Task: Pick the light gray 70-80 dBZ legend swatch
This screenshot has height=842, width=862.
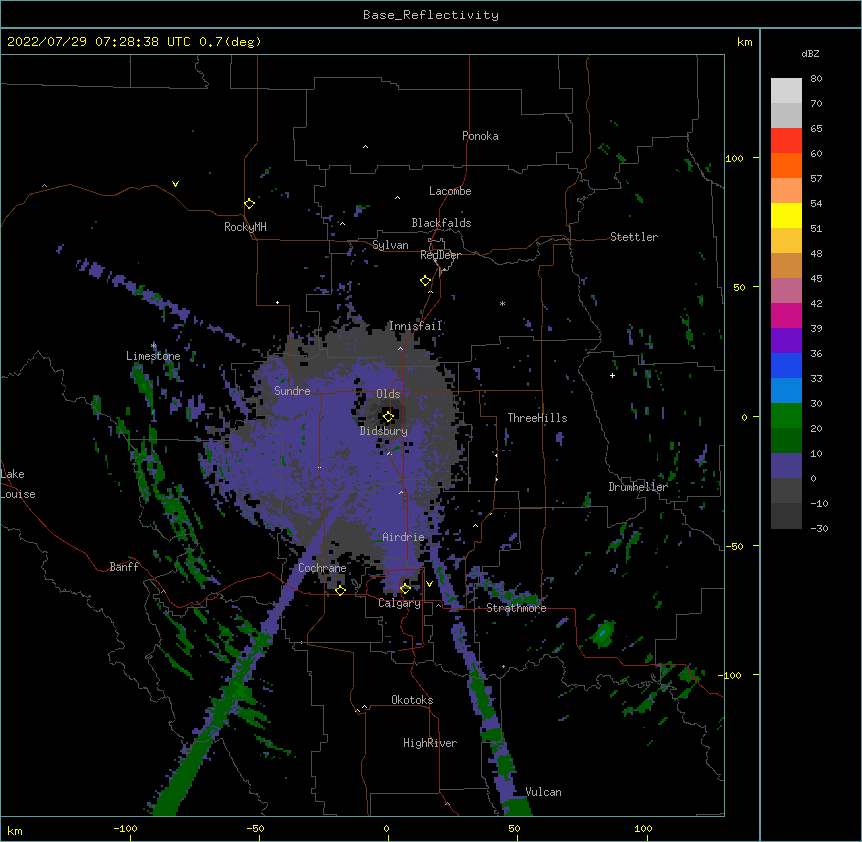Action: [786, 91]
